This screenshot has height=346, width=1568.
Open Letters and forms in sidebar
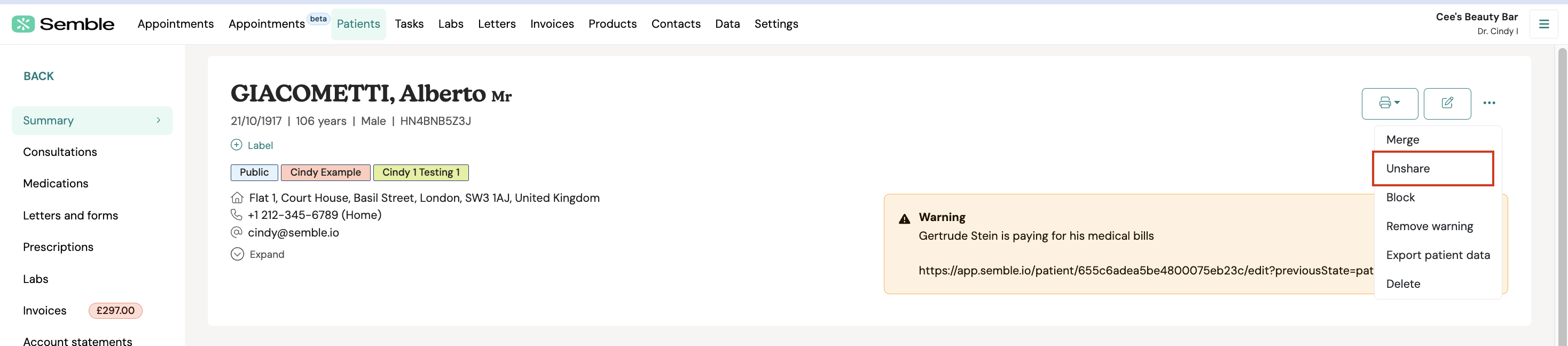pyautogui.click(x=70, y=215)
